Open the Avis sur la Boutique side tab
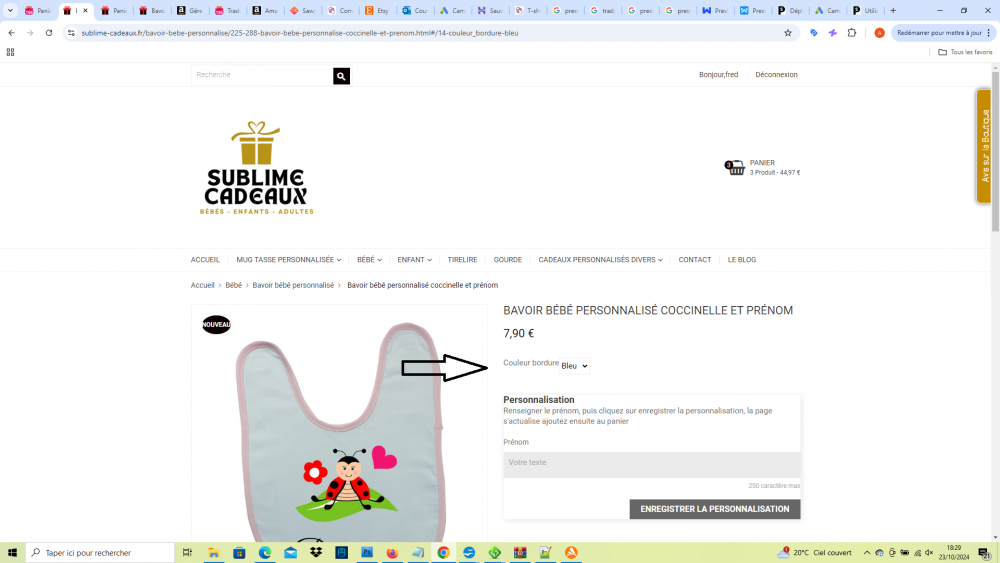This screenshot has height=563, width=1000. pyautogui.click(x=984, y=146)
